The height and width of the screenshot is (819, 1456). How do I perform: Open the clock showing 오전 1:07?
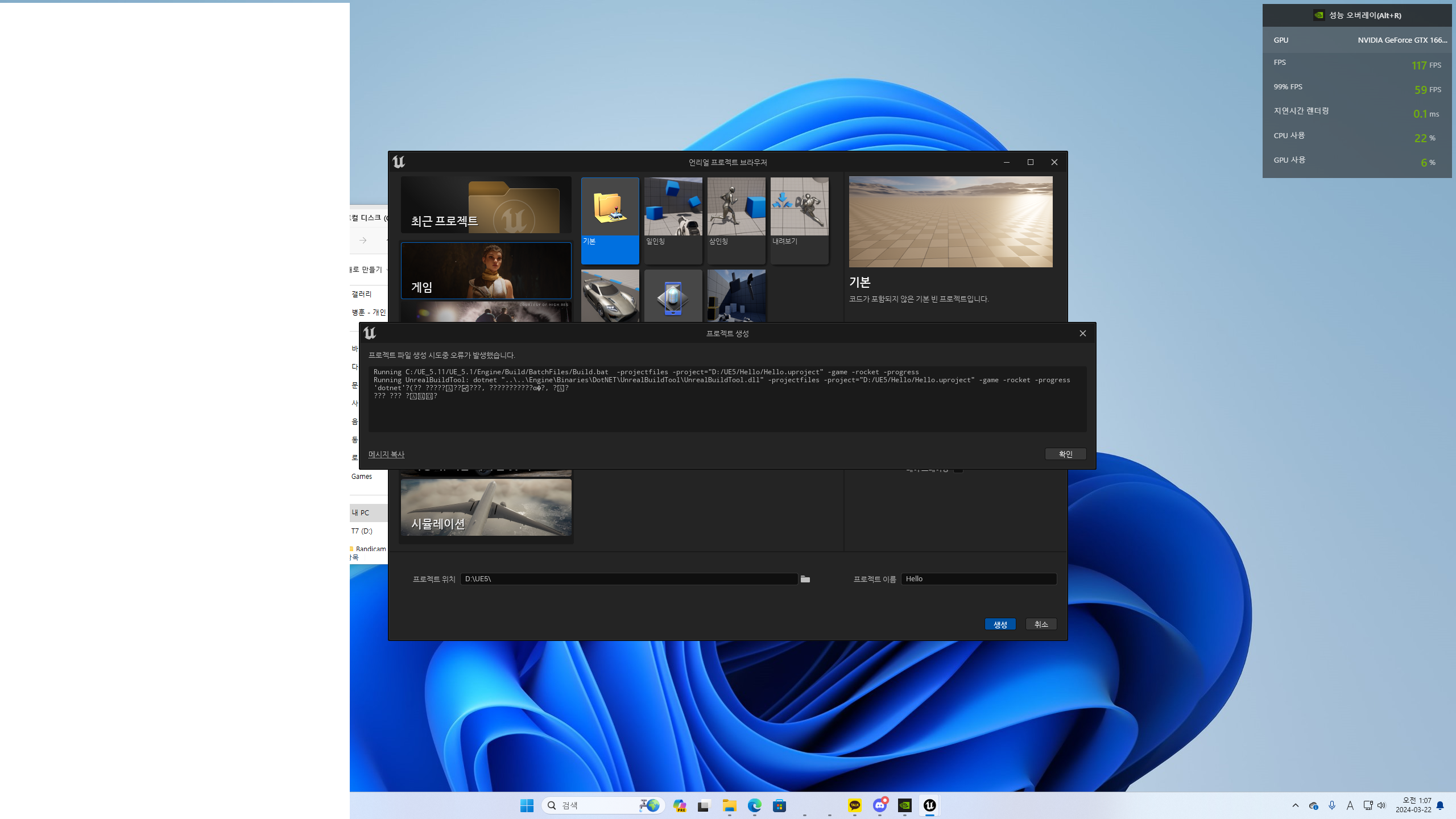1413,805
